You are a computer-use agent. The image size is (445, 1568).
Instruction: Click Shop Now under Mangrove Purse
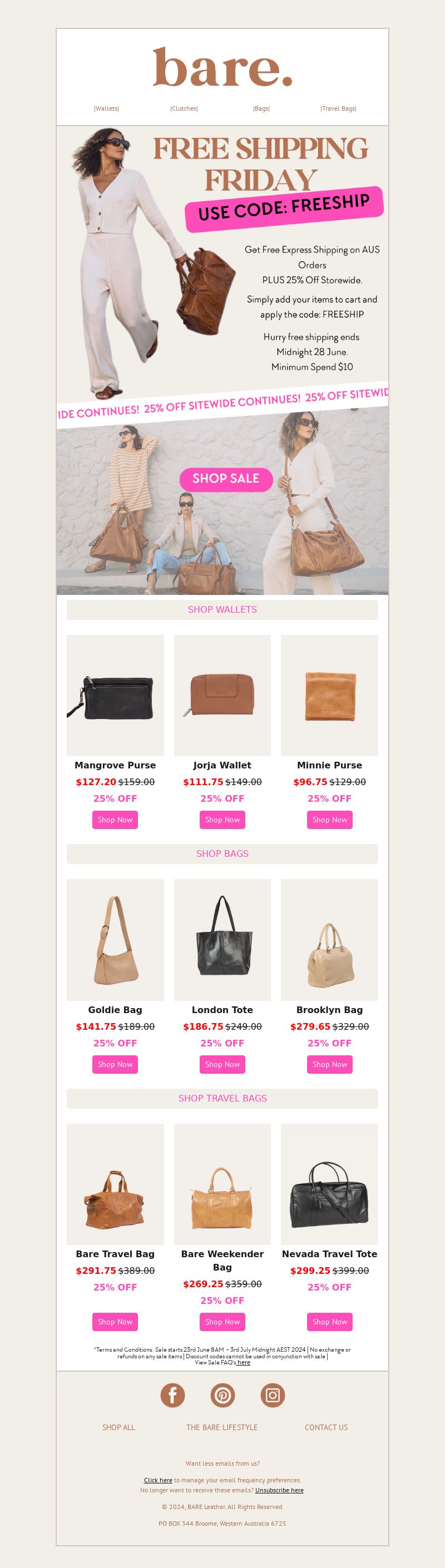pos(115,819)
